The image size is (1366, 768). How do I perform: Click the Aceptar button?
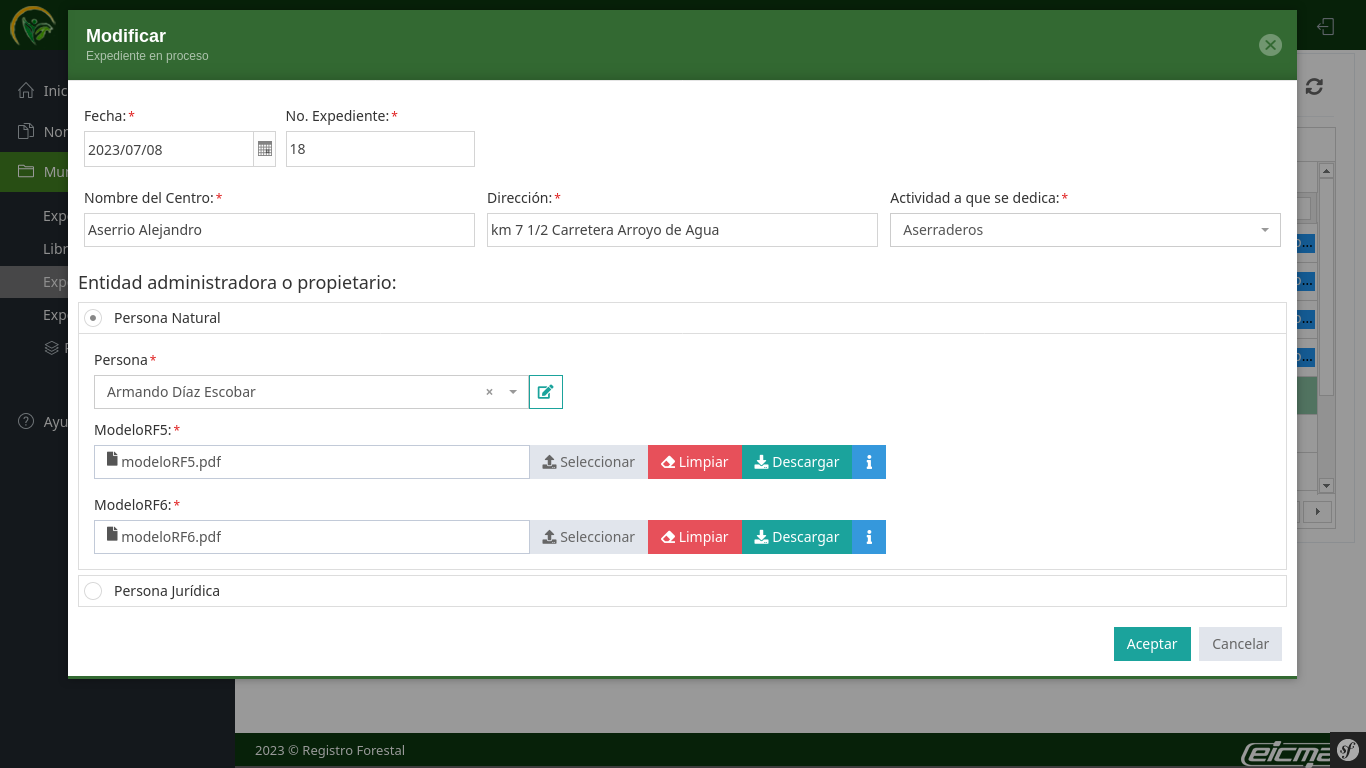click(1151, 644)
